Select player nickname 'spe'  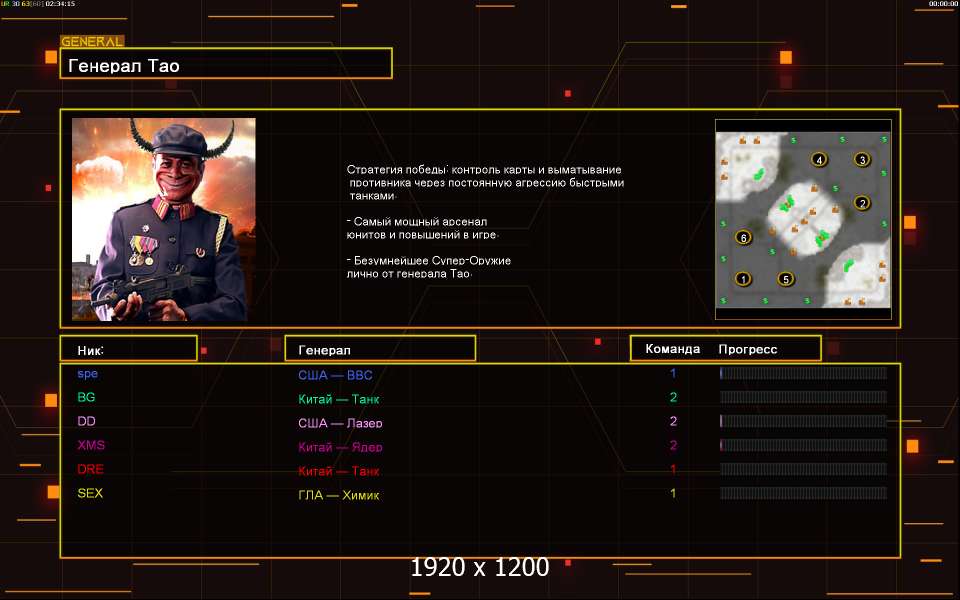point(88,373)
